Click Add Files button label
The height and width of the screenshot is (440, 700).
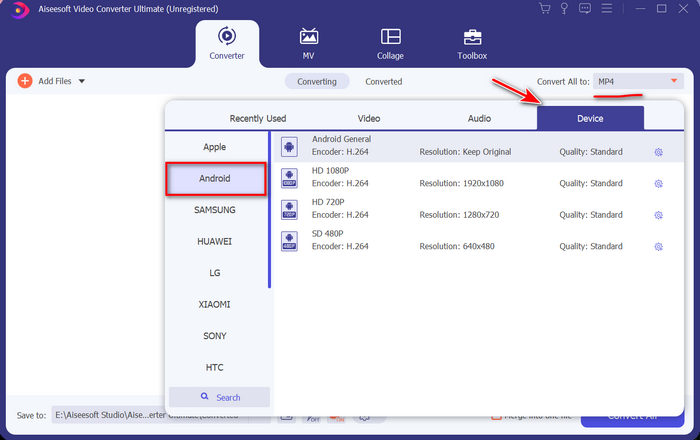click(55, 81)
